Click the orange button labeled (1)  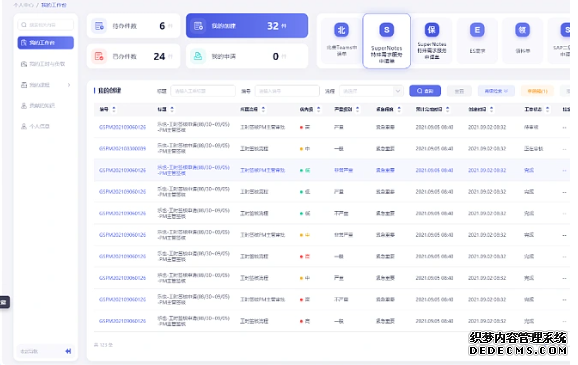537,91
